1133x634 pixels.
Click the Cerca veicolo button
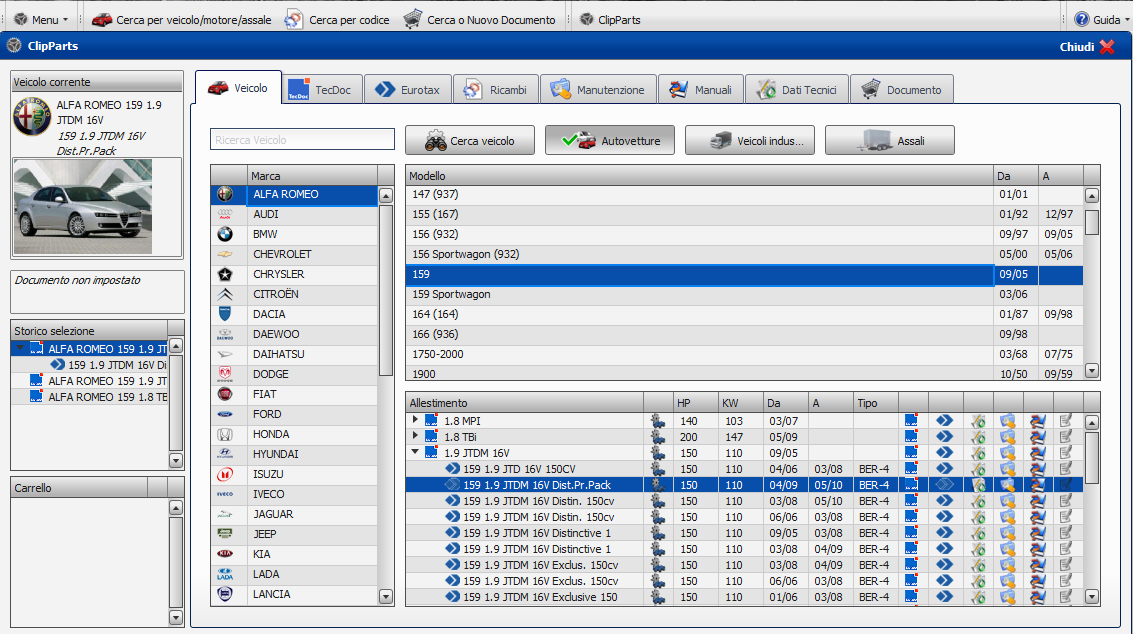[470, 140]
